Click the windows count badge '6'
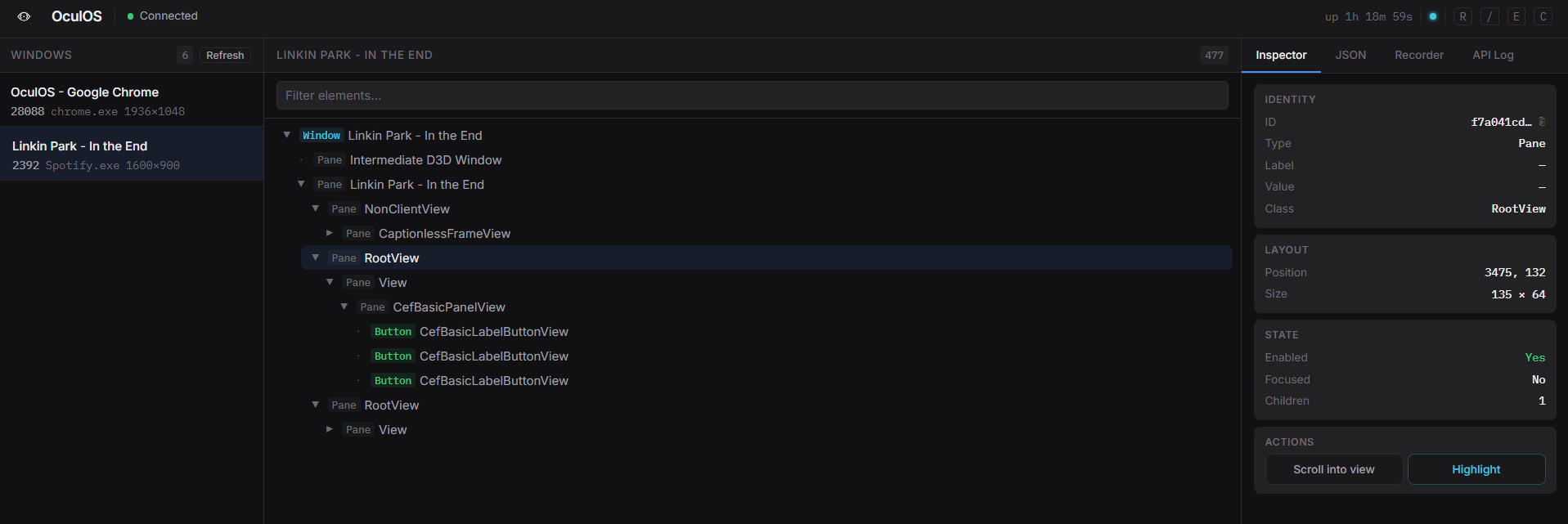 point(185,55)
